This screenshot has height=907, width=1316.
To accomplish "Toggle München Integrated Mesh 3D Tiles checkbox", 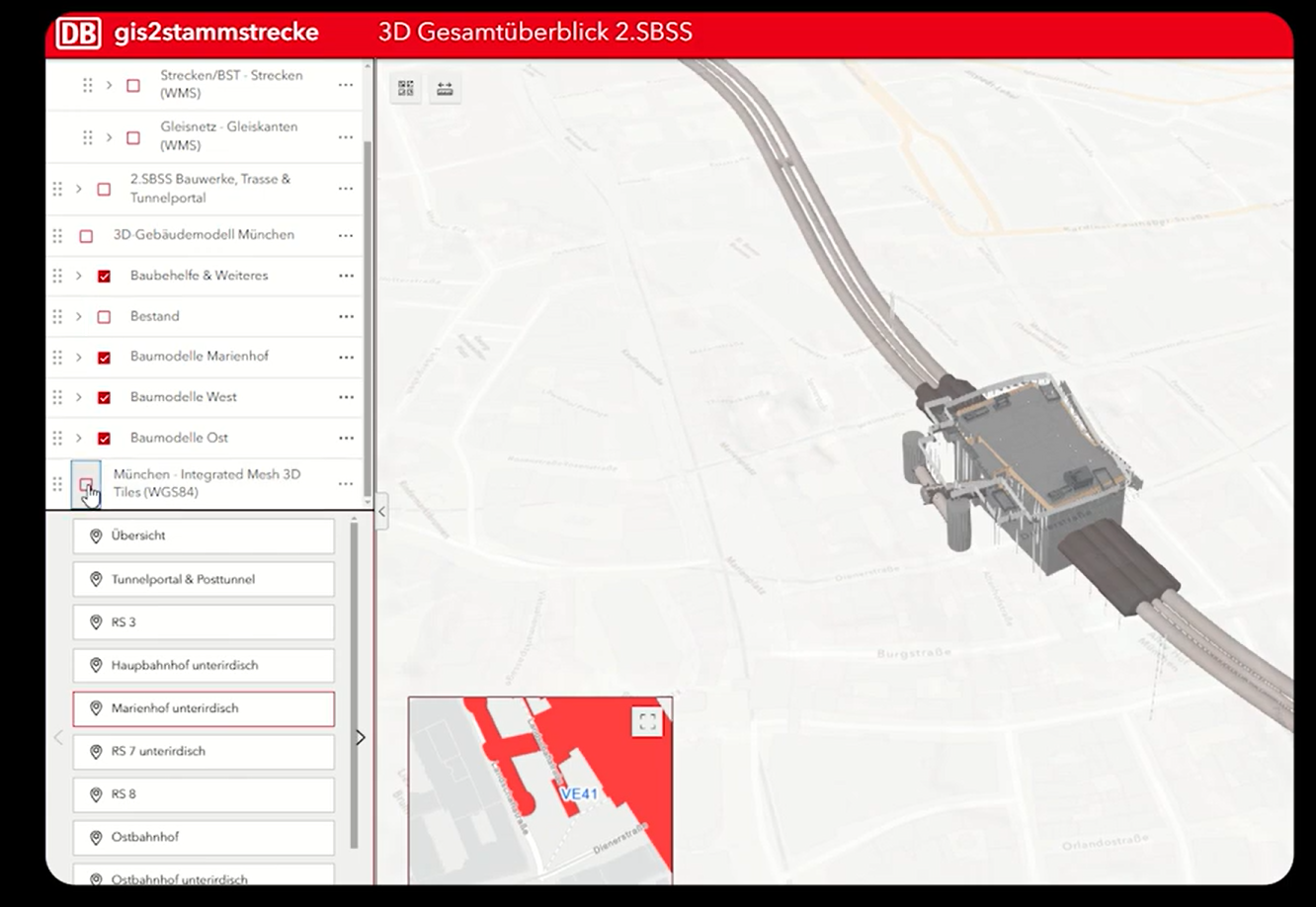I will [86, 484].
